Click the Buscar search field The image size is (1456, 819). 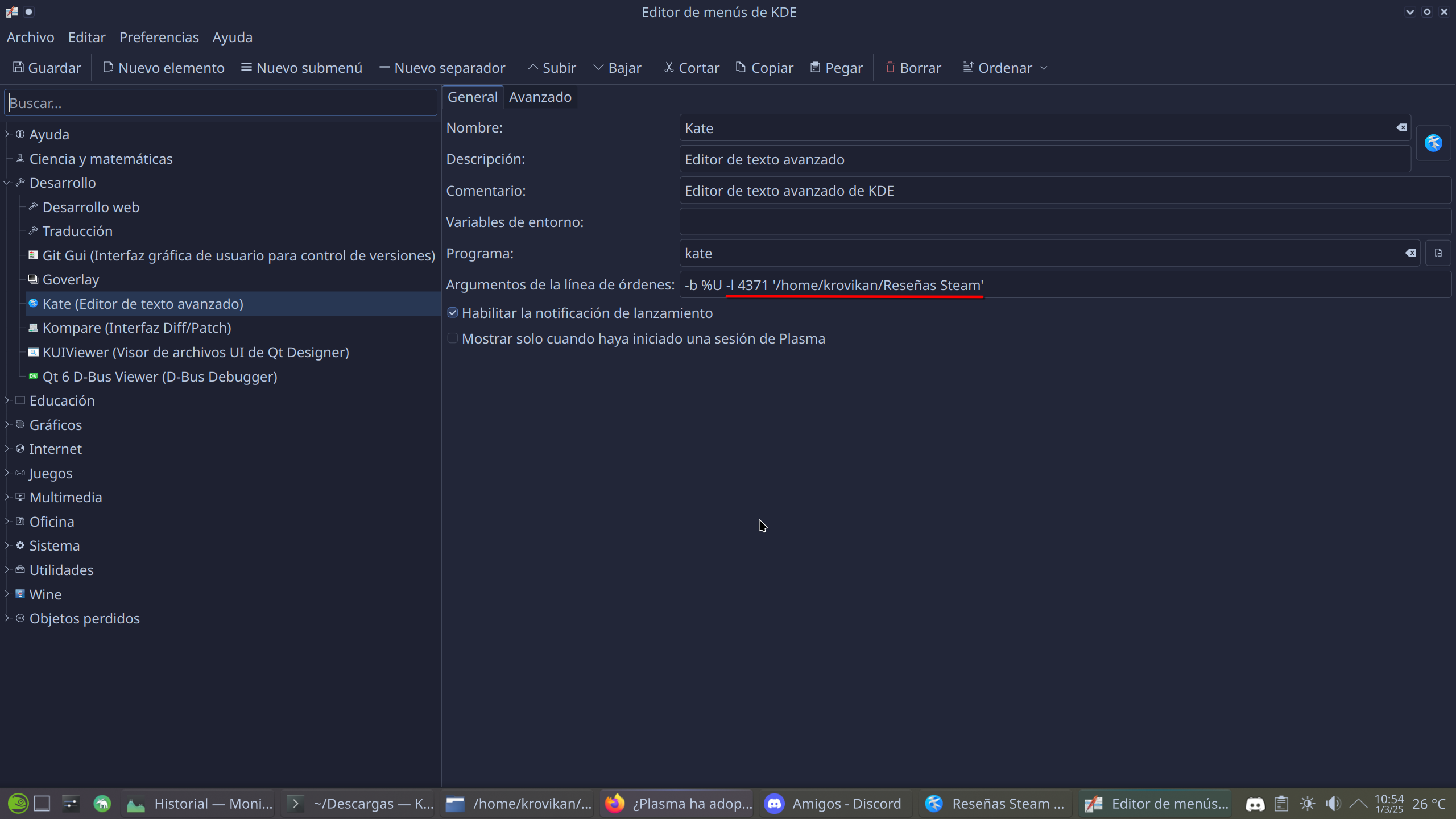pyautogui.click(x=221, y=103)
